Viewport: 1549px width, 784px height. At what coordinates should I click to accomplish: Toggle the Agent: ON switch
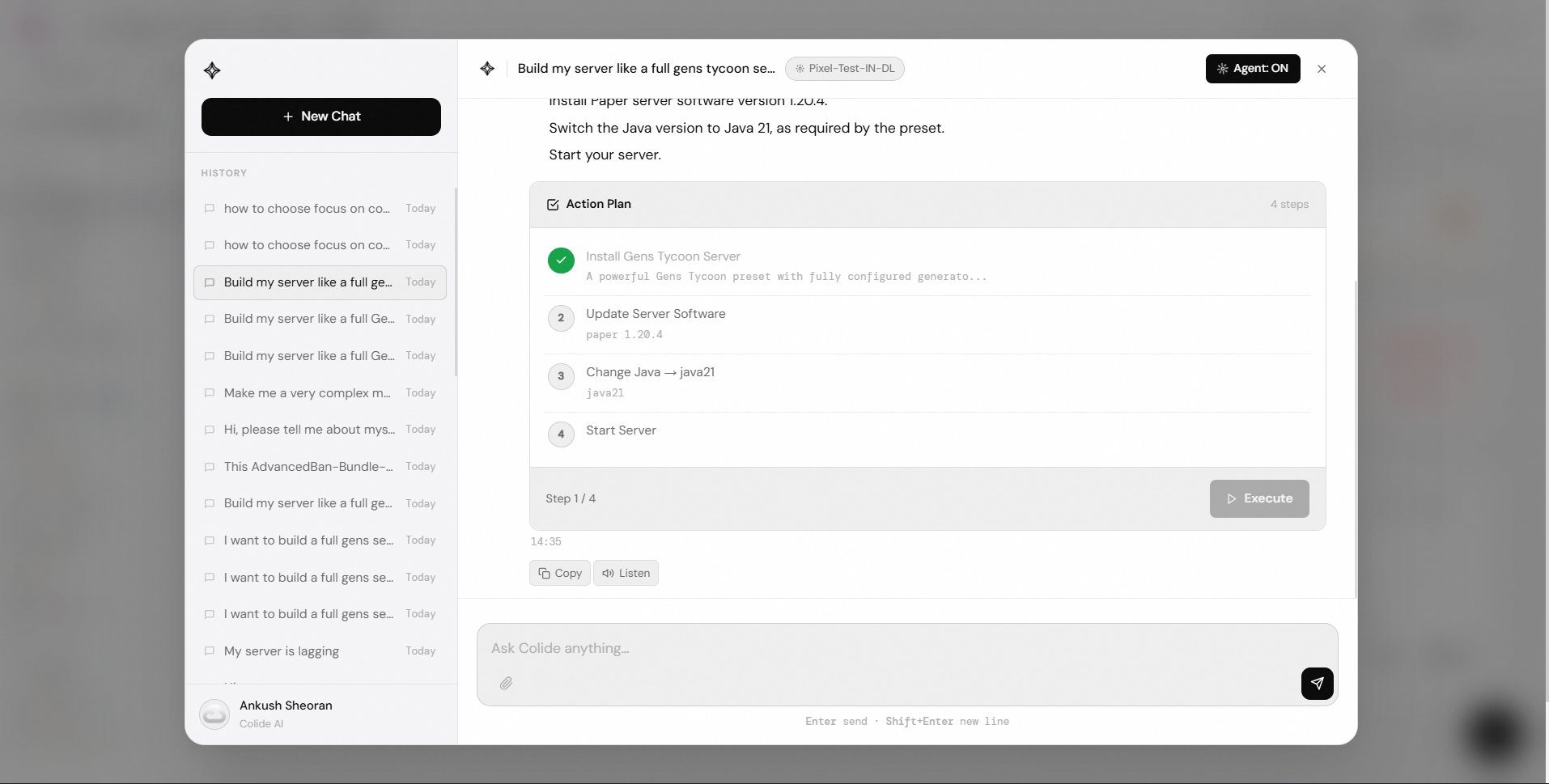[1253, 69]
